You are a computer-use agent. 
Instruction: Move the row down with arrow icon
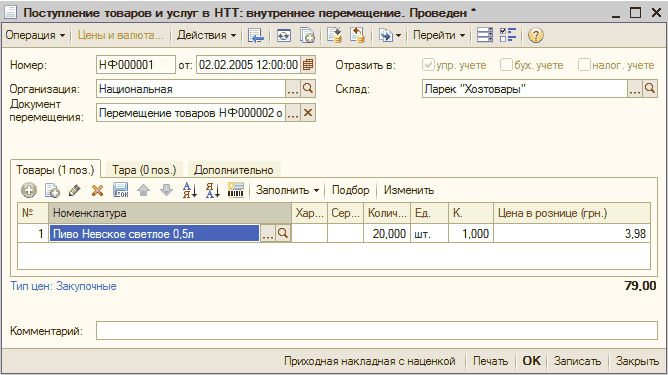(x=167, y=190)
